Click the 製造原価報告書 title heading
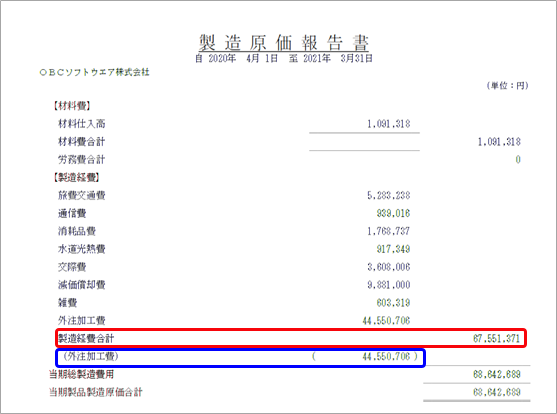 [x=283, y=43]
